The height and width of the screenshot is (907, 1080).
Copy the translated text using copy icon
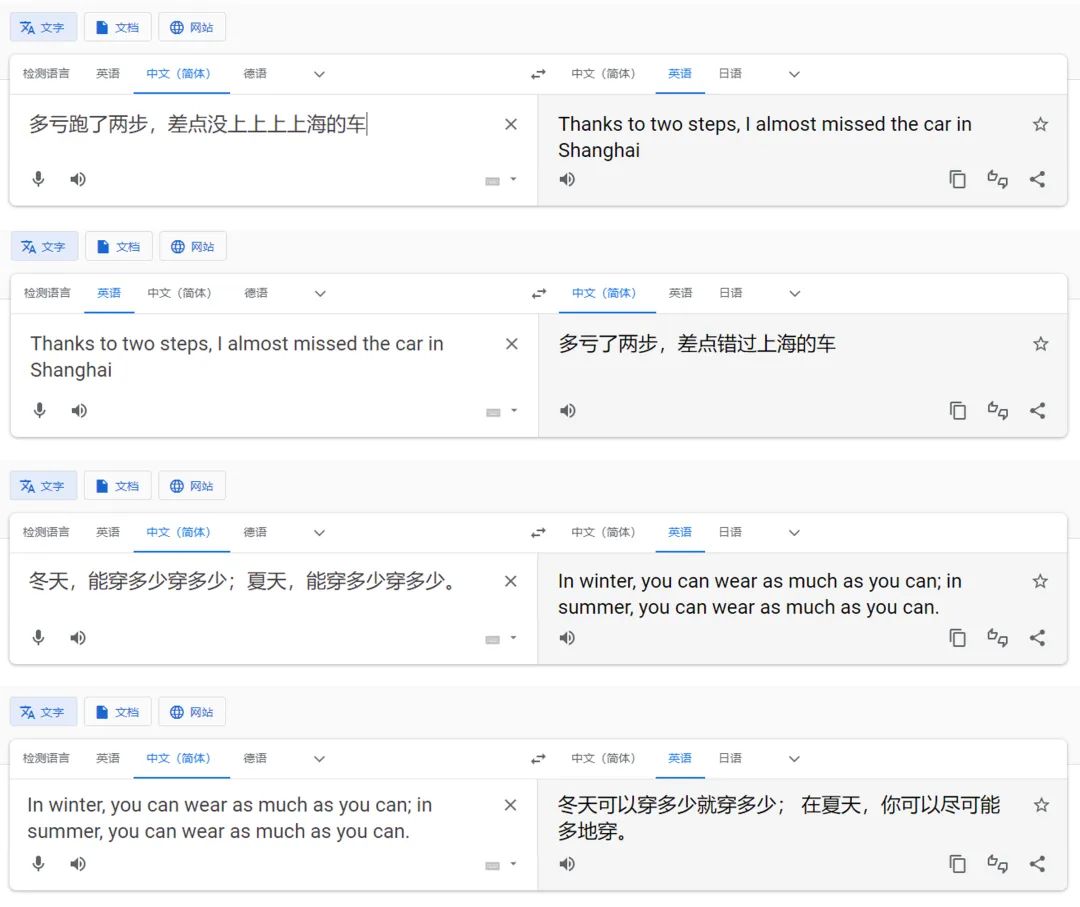[957, 179]
